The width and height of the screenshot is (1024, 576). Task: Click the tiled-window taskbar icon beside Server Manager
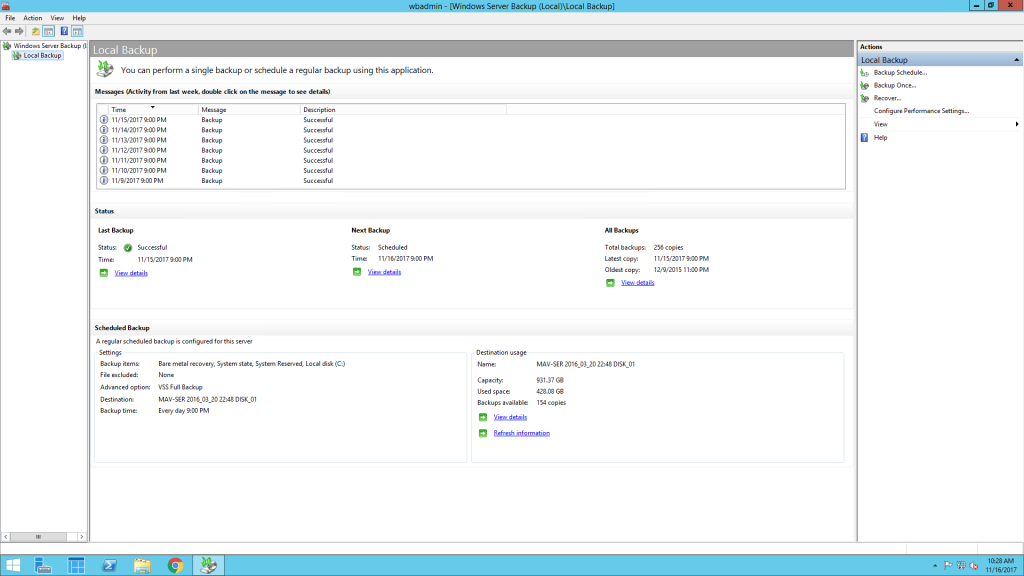76,566
